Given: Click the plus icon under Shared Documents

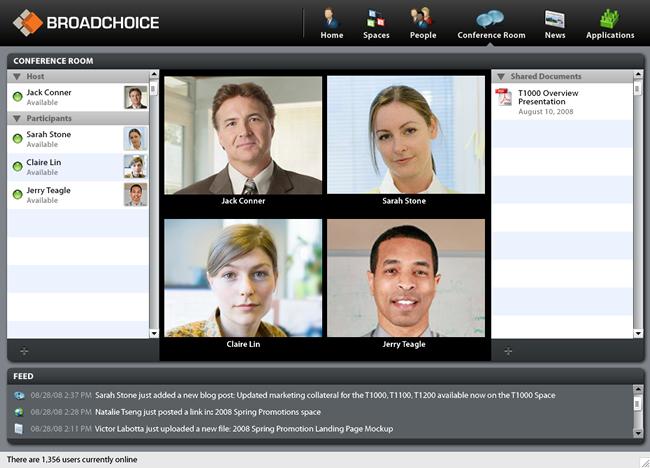Looking at the screenshot, I should click(x=508, y=352).
